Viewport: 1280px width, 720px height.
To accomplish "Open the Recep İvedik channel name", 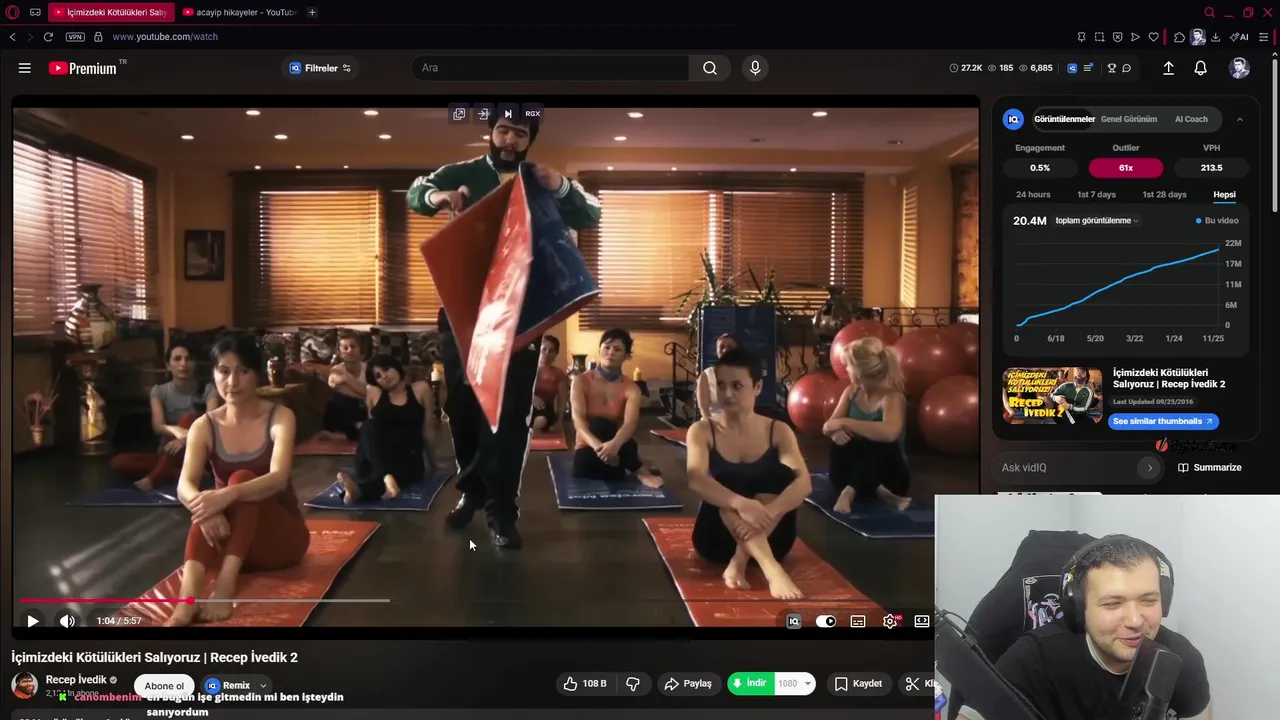I will click(76, 680).
